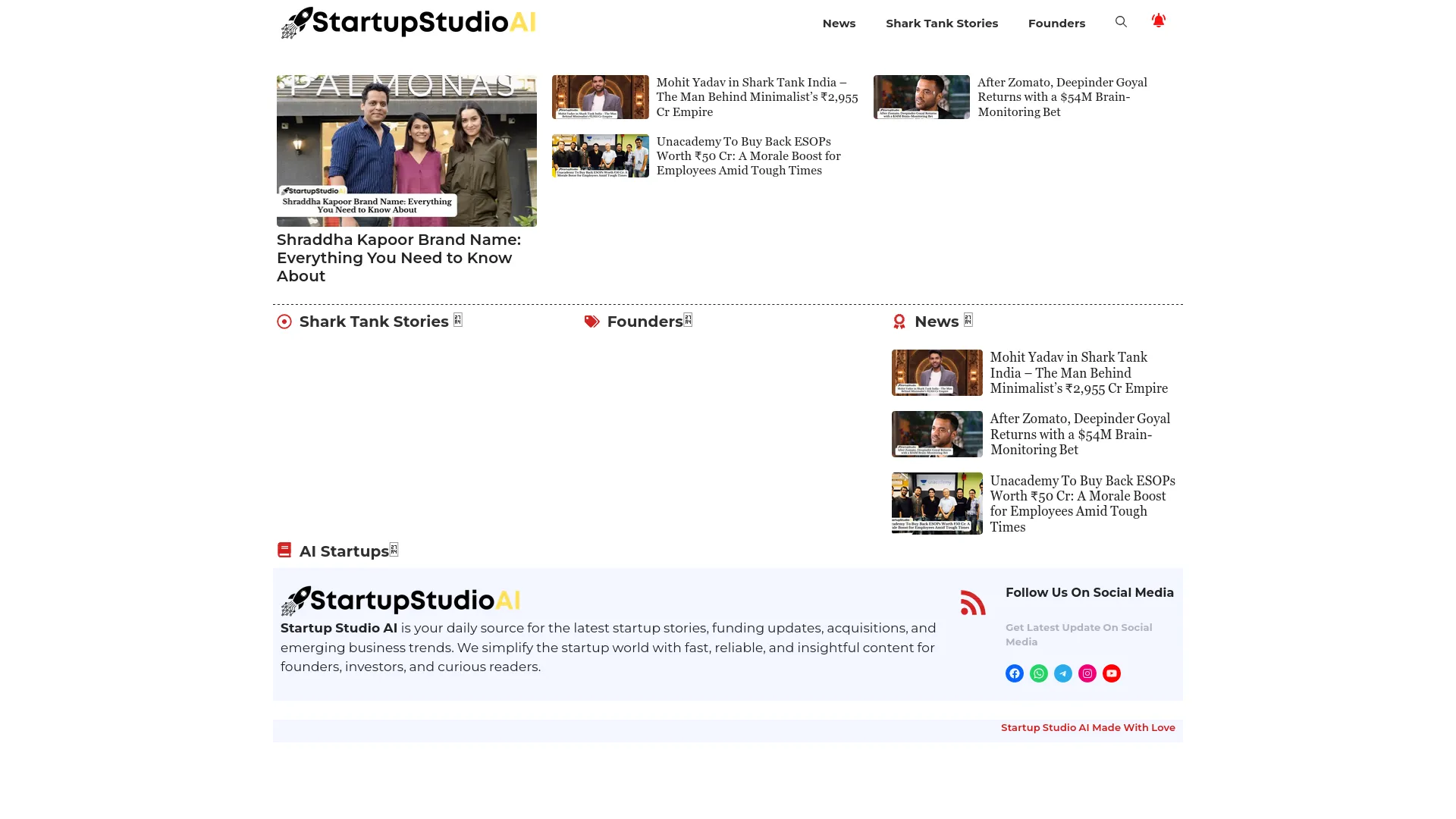
Task: Click top Mohit Yadav article thumbnail
Action: pos(600,97)
